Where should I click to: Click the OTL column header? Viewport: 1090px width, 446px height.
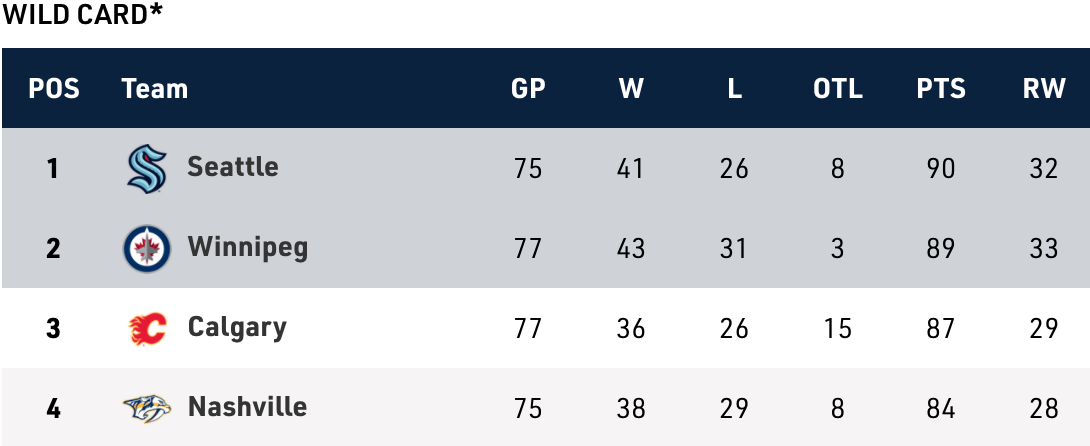pos(838,89)
